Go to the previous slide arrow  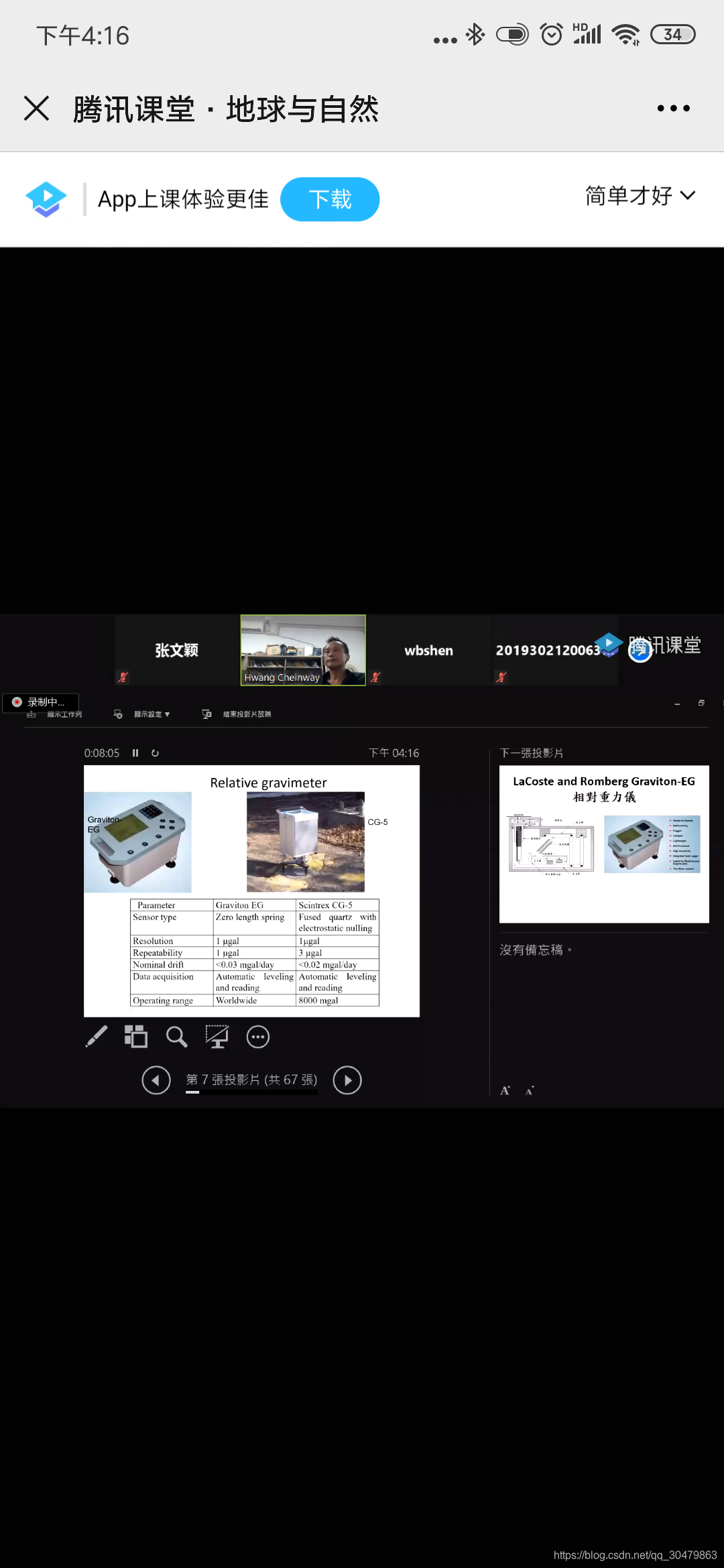tap(156, 1080)
